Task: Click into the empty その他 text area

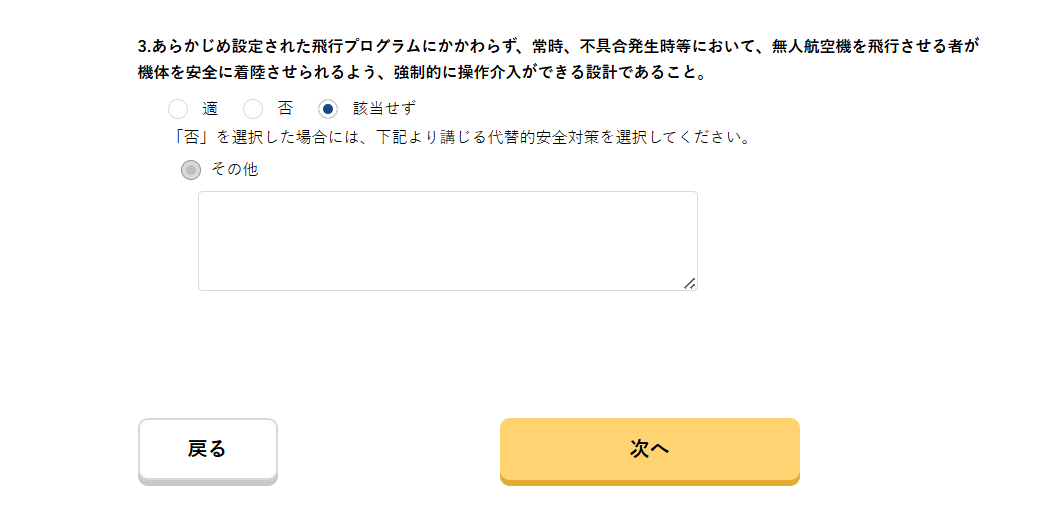Action: tap(447, 241)
